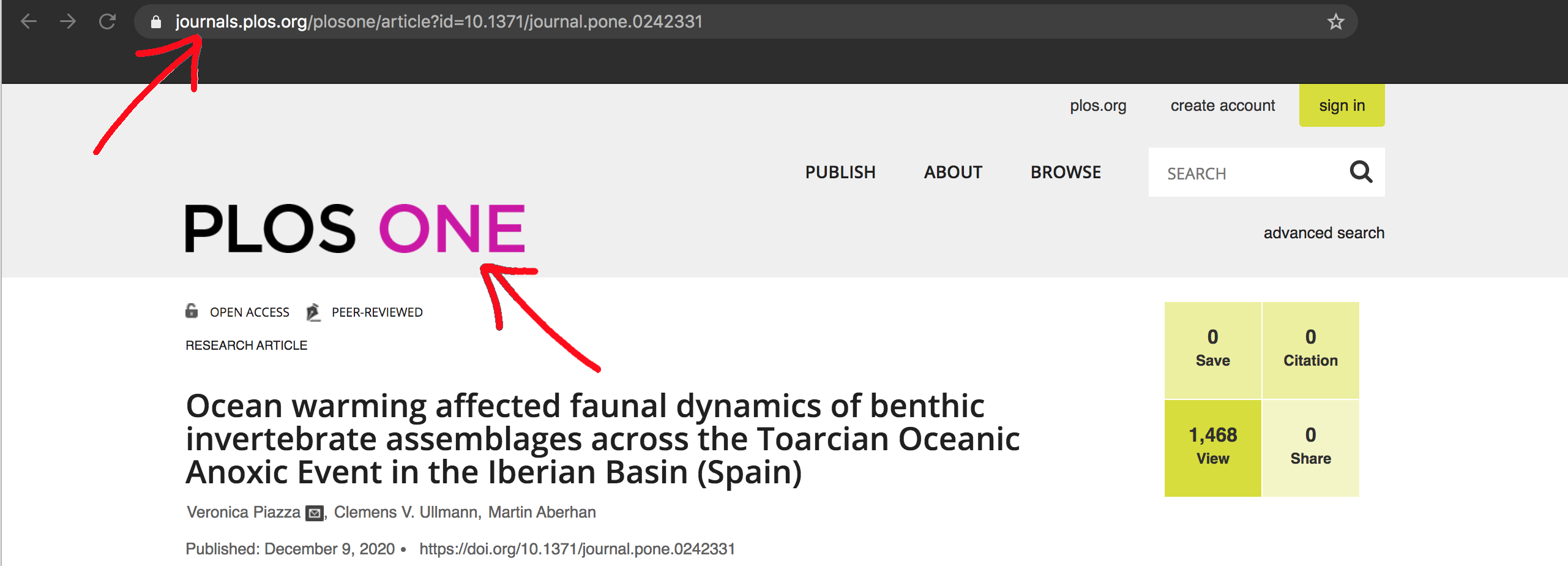
Task: Click the PEER-REVIEWED label
Action: [377, 312]
